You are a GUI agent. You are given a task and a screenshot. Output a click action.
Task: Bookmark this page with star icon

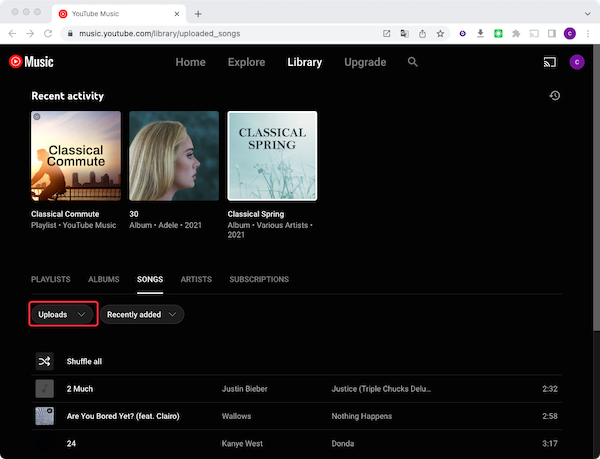pyautogui.click(x=440, y=33)
